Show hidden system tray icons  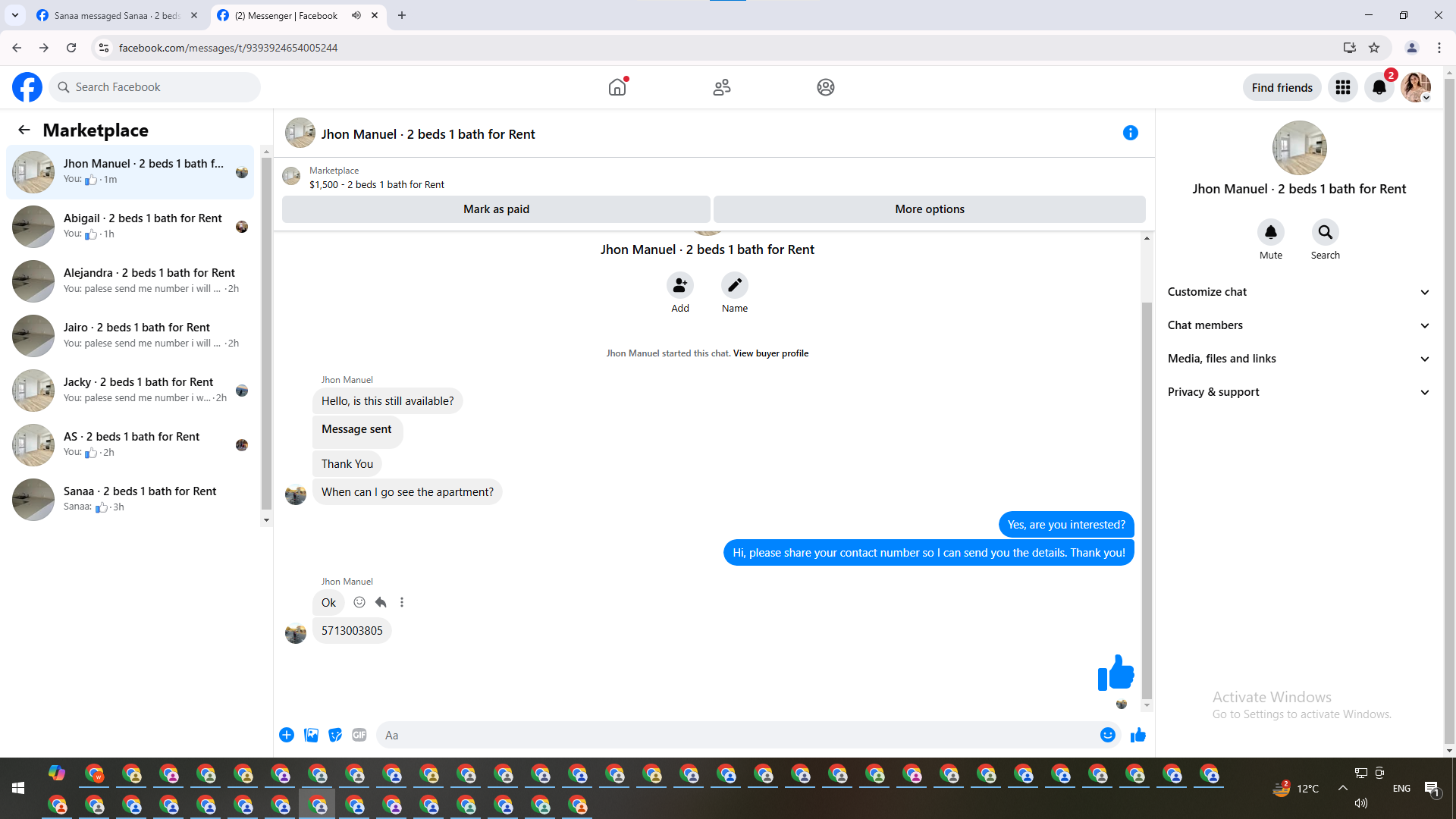1343,789
